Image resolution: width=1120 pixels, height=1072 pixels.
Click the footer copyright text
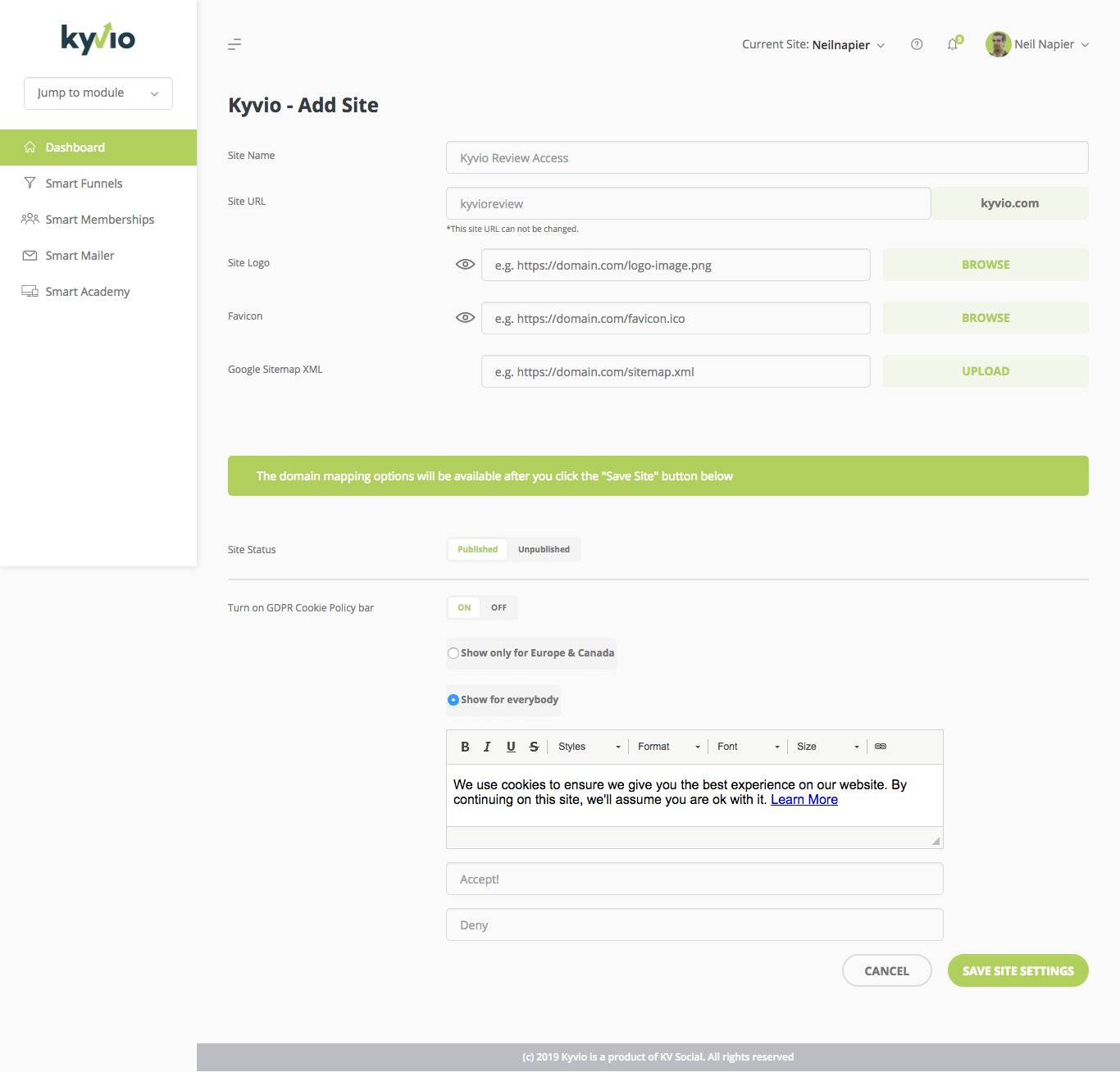[x=658, y=1057]
